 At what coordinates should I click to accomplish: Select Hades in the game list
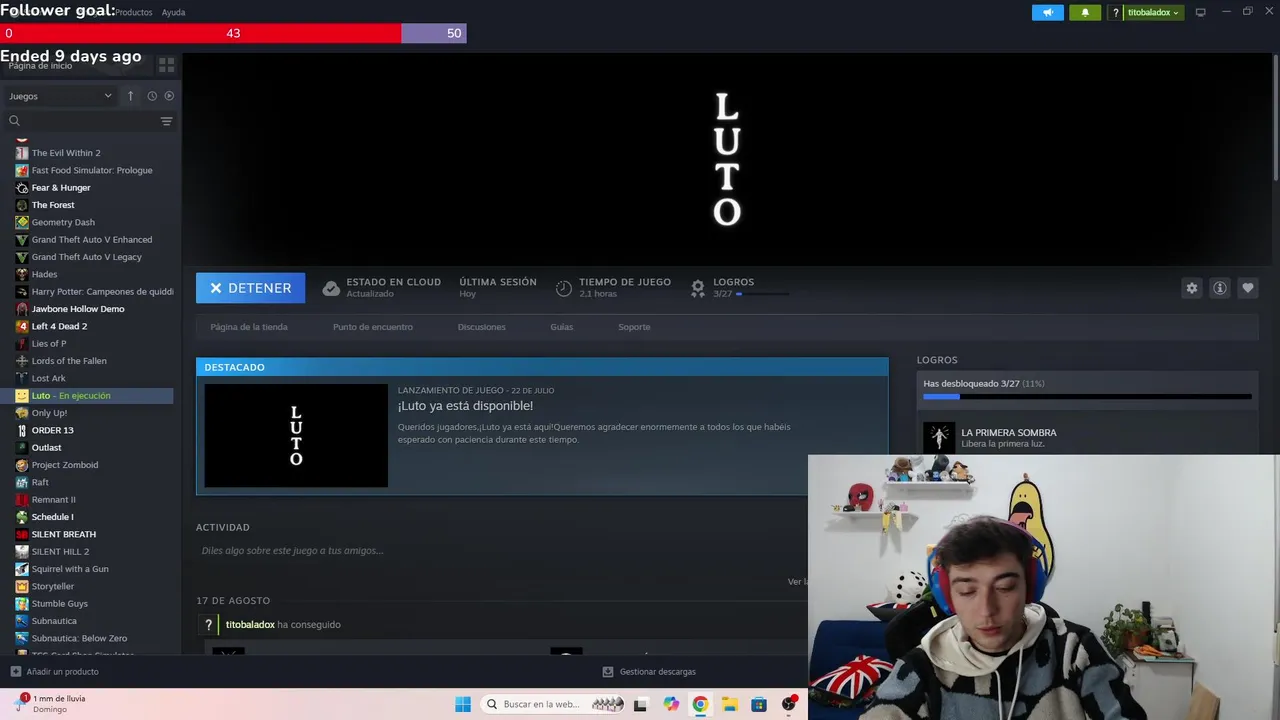(44, 274)
